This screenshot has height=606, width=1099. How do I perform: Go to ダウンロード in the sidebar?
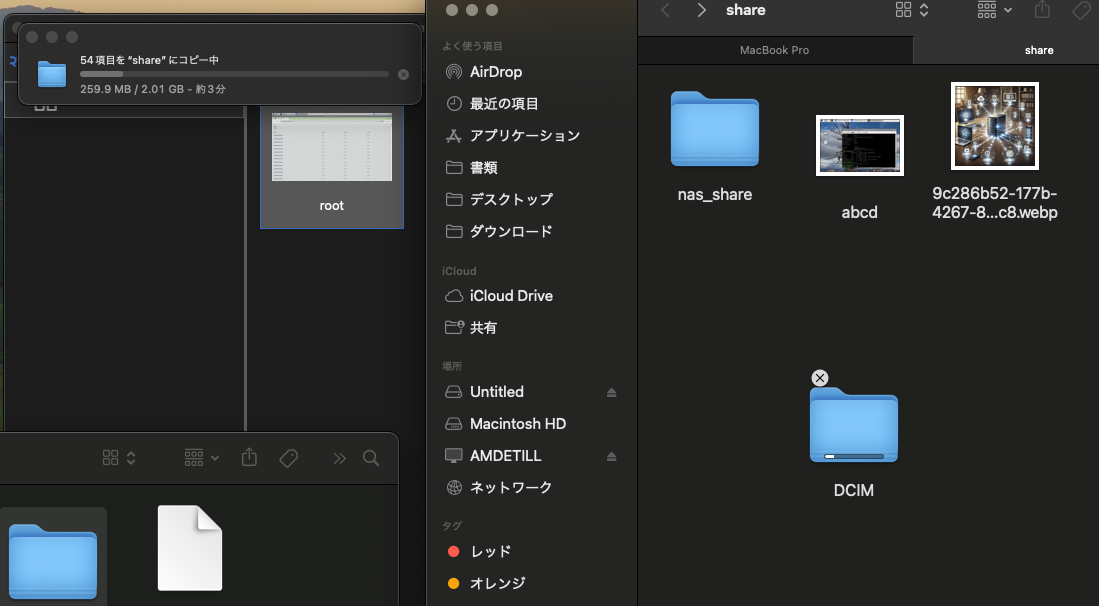[x=510, y=232]
